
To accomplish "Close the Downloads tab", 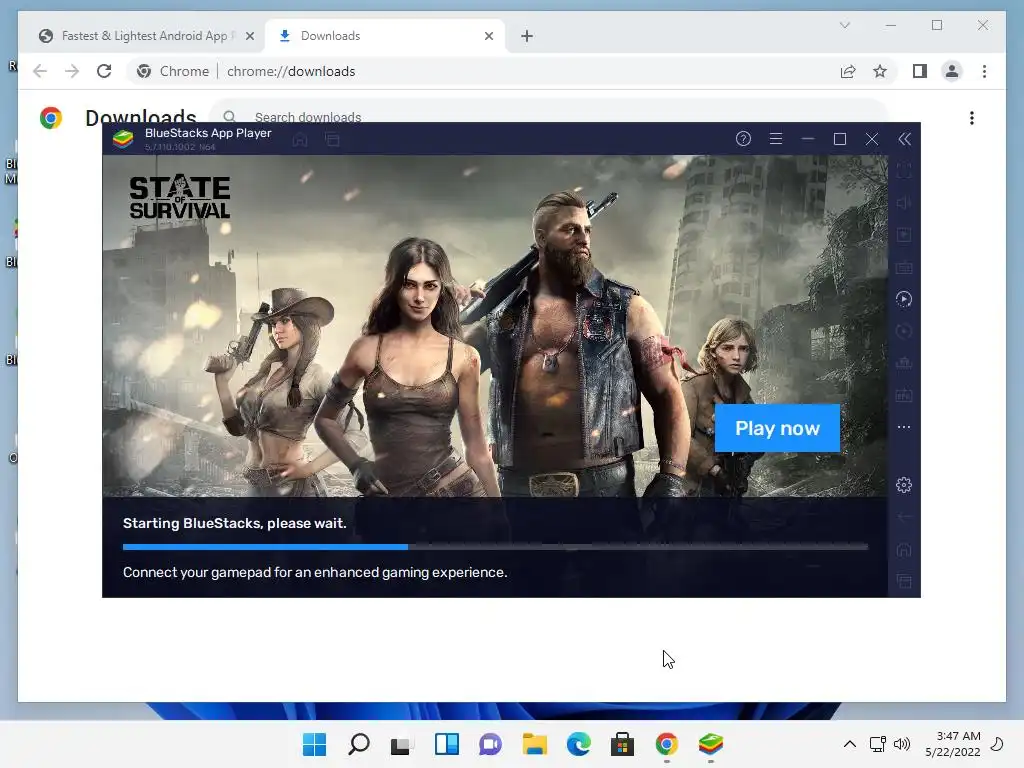I will 488,36.
